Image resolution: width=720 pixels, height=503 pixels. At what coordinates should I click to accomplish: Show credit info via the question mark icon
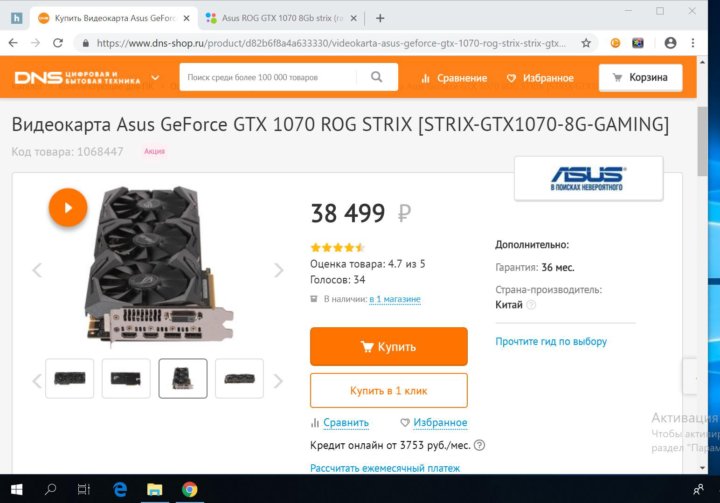(x=479, y=445)
